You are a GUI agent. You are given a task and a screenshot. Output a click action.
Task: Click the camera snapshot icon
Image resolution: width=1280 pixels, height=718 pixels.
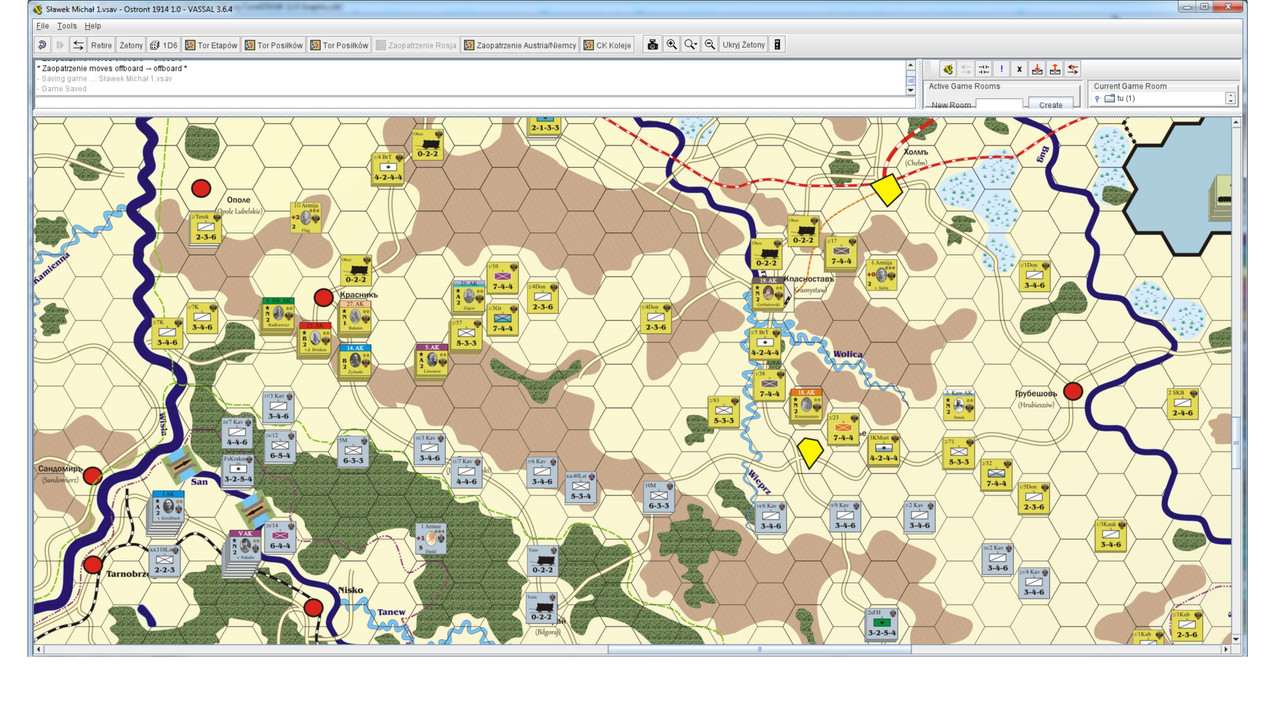pyautogui.click(x=653, y=45)
